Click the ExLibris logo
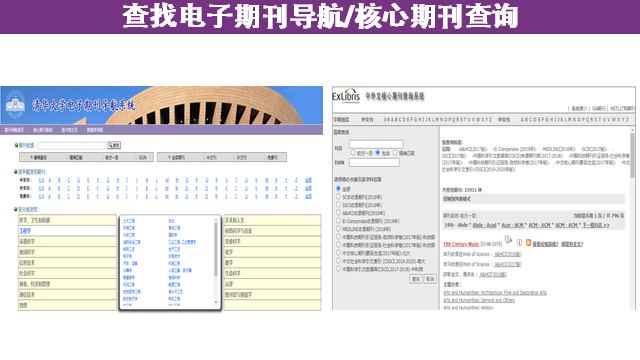 pos(346,96)
